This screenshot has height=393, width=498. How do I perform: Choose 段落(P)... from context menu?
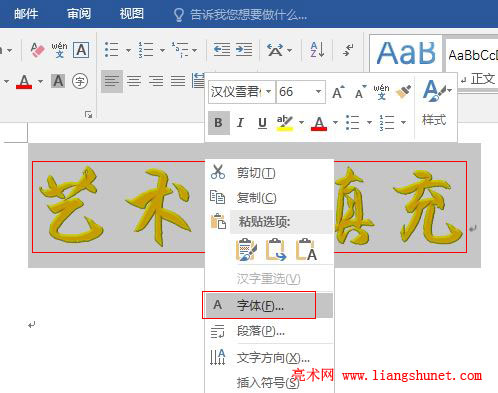point(269,331)
